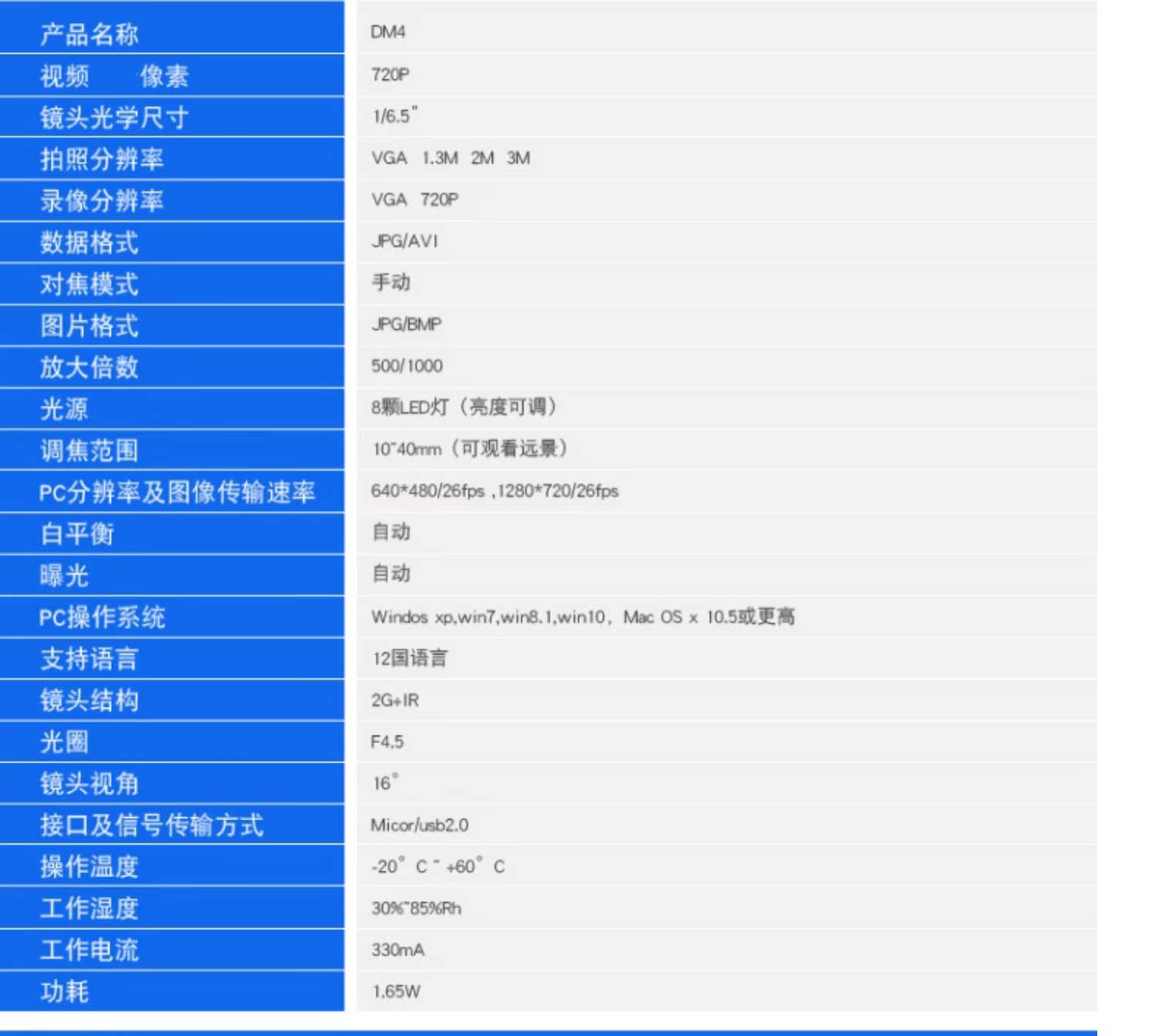Select the 10~40mm（可观看远景）value

pos(470,448)
